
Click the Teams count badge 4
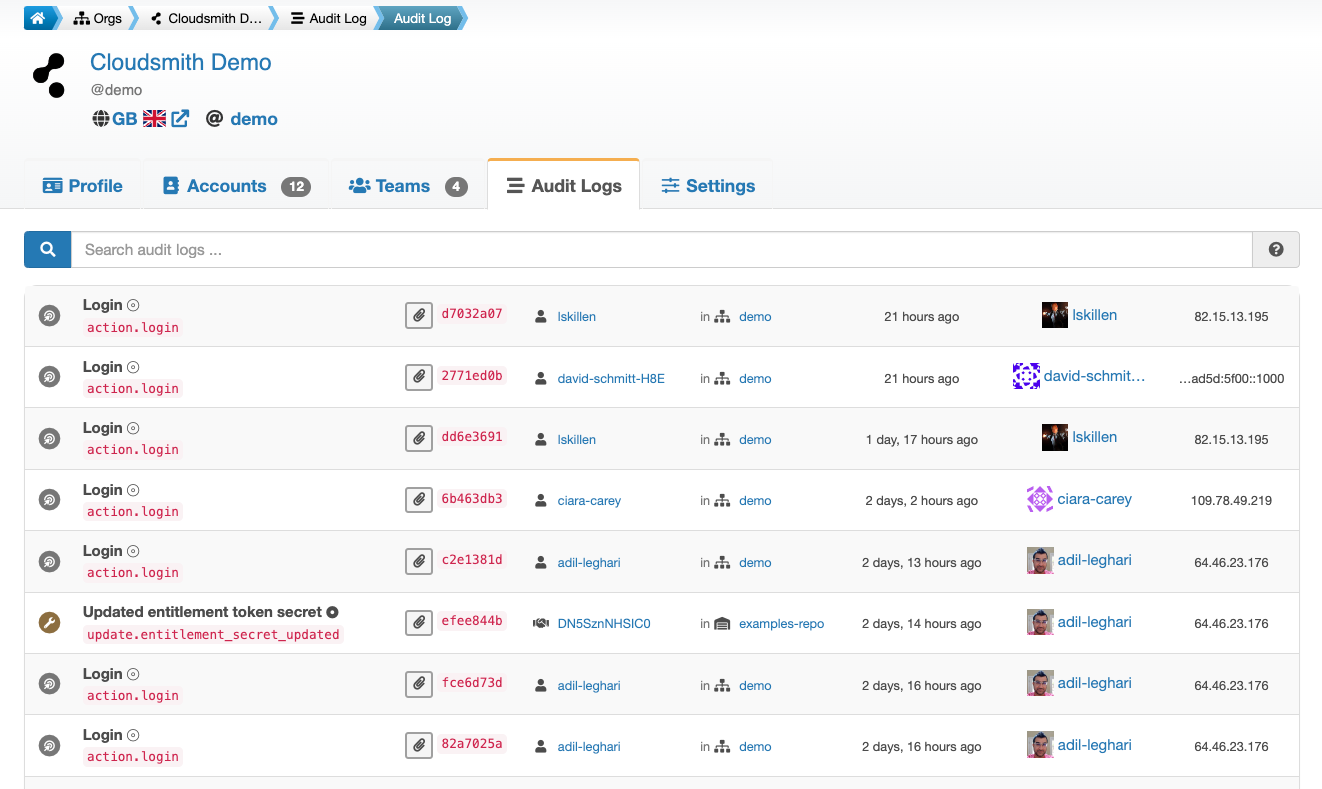click(x=456, y=187)
